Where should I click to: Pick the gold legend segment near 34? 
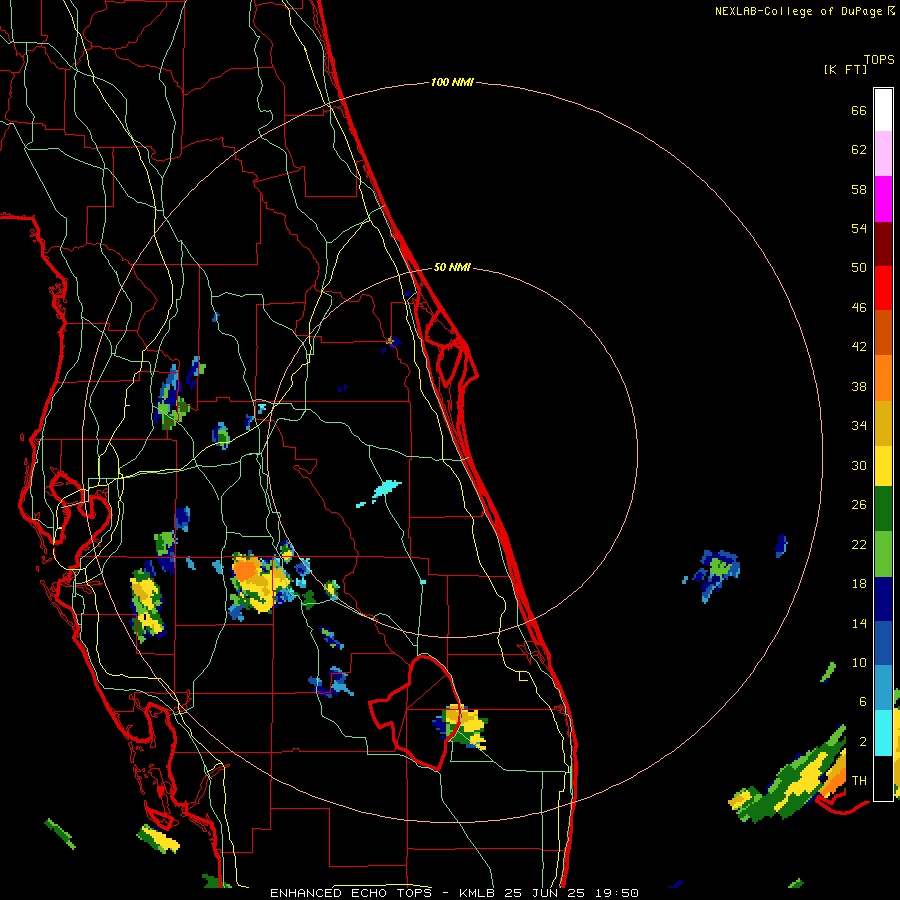(x=883, y=423)
